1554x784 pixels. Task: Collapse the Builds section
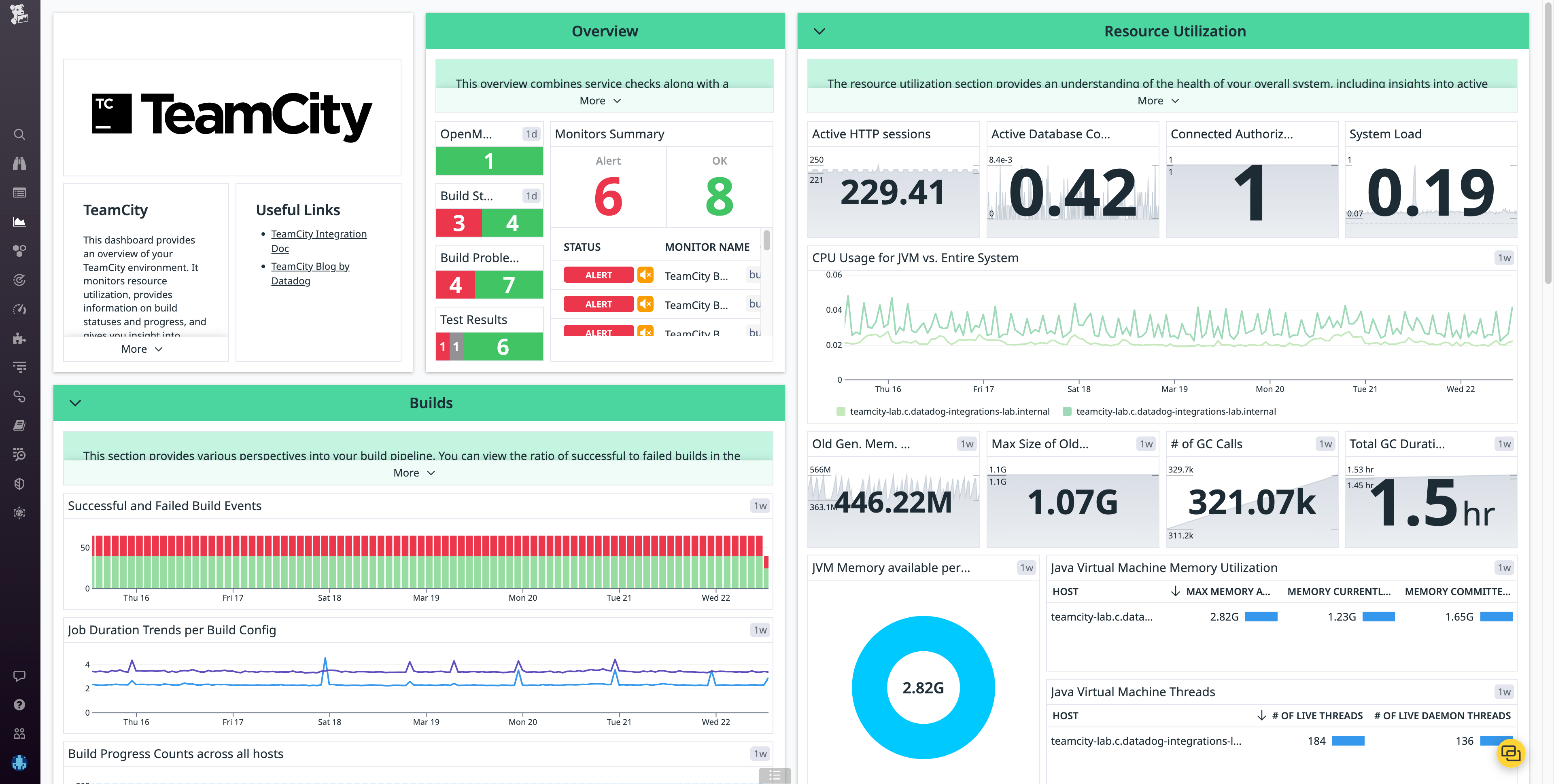[75, 402]
